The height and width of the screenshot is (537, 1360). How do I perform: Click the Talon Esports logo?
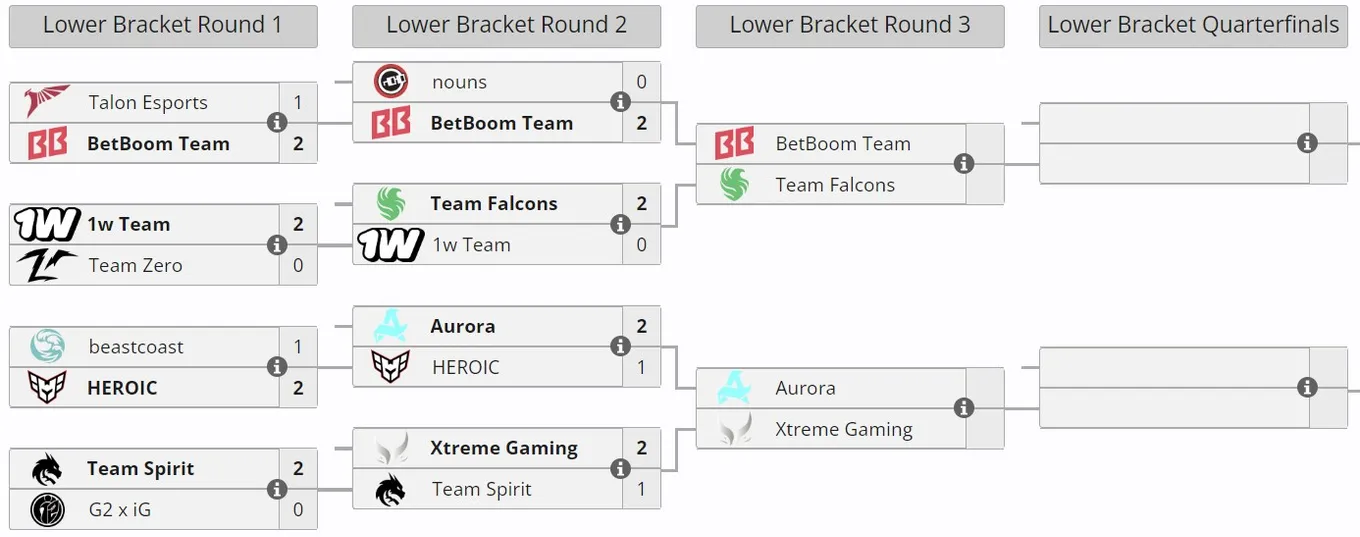[x=47, y=102]
